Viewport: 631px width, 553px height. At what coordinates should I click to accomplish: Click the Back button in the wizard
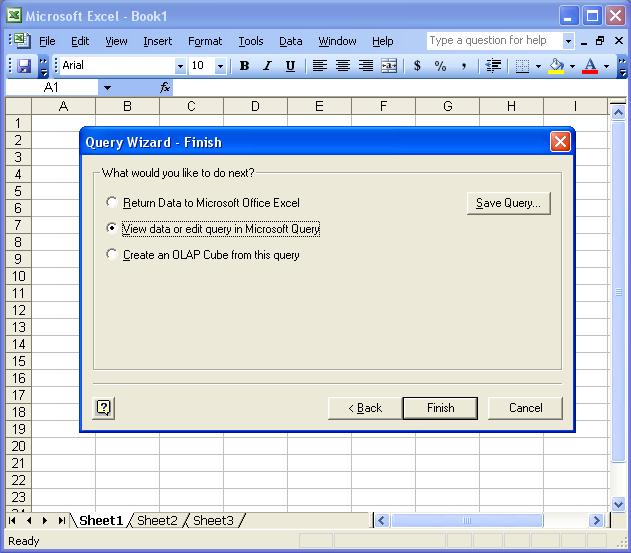point(365,408)
